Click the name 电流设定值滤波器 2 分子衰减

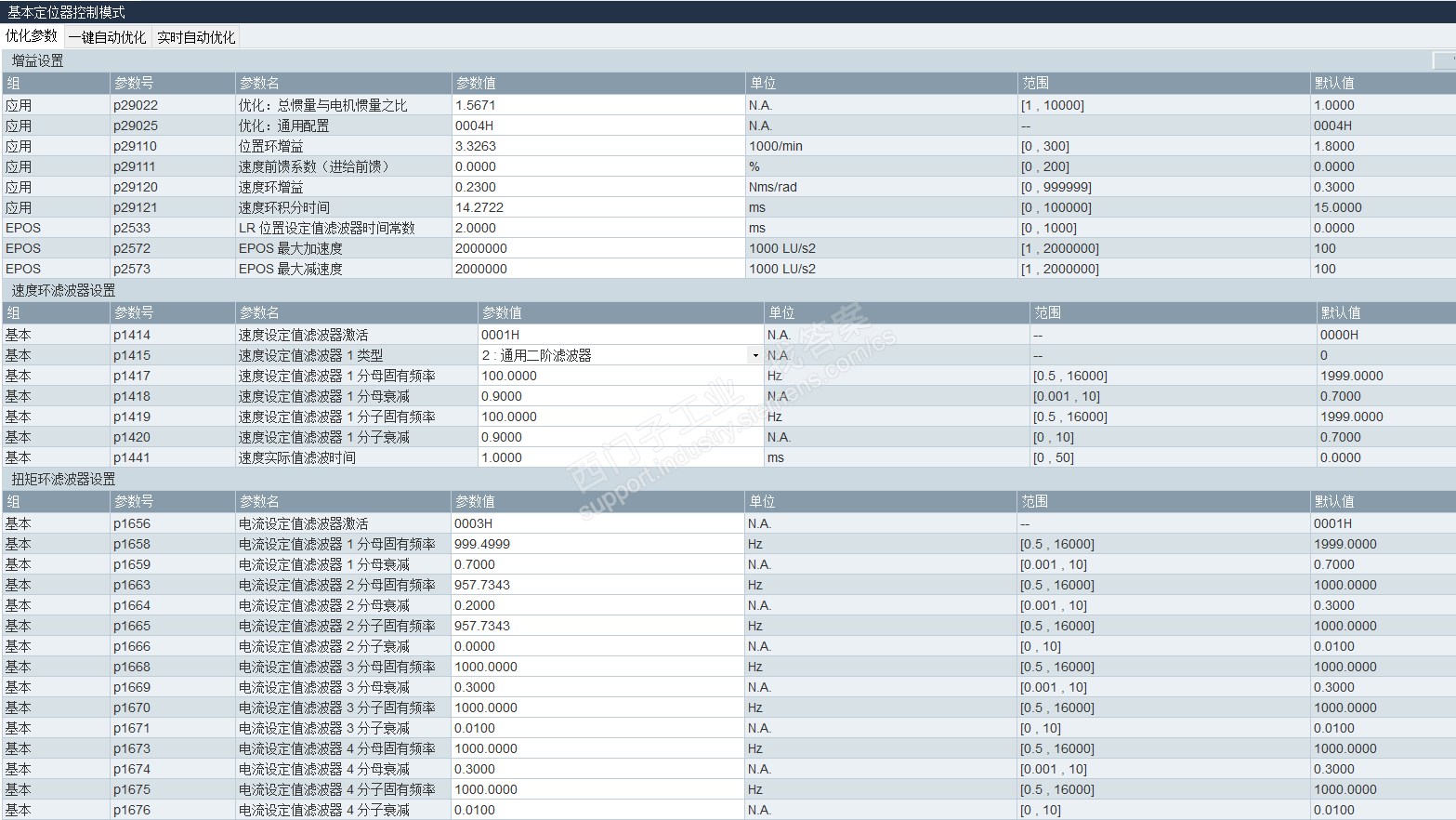(324, 646)
